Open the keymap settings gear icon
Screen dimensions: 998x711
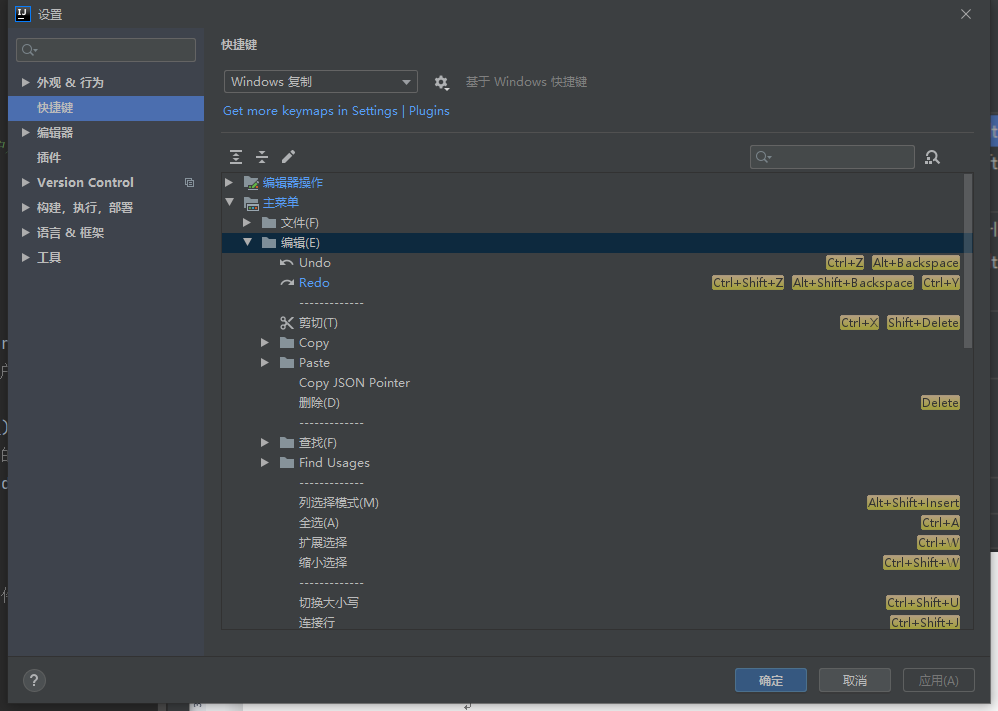coord(440,81)
